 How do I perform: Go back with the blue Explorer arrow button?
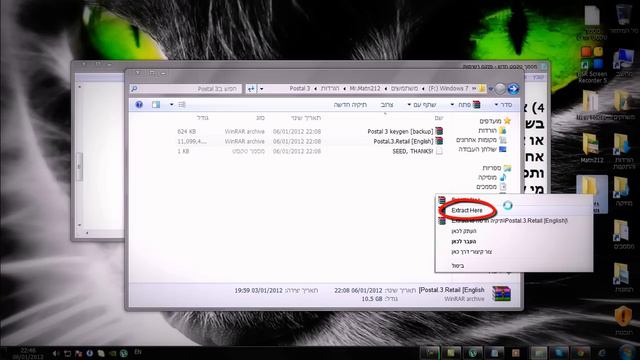(x=513, y=89)
